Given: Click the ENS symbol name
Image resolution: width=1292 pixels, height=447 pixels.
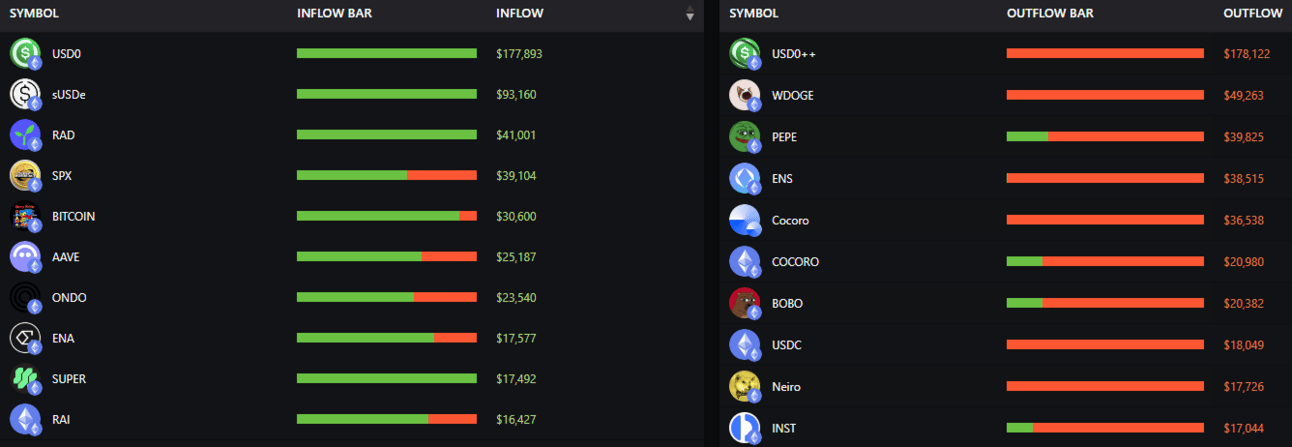Looking at the screenshot, I should point(784,178).
